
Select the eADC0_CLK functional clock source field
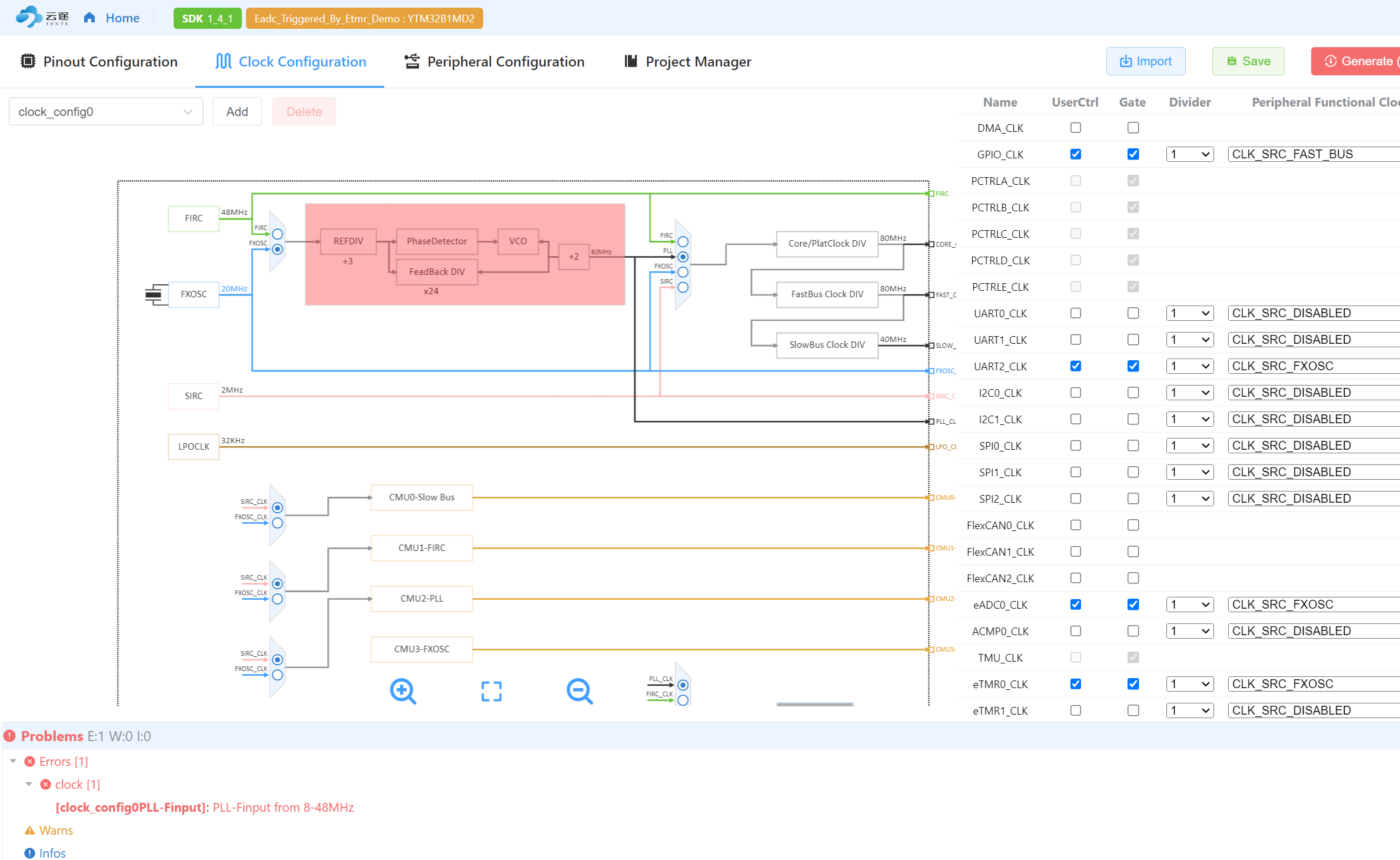pos(1313,605)
